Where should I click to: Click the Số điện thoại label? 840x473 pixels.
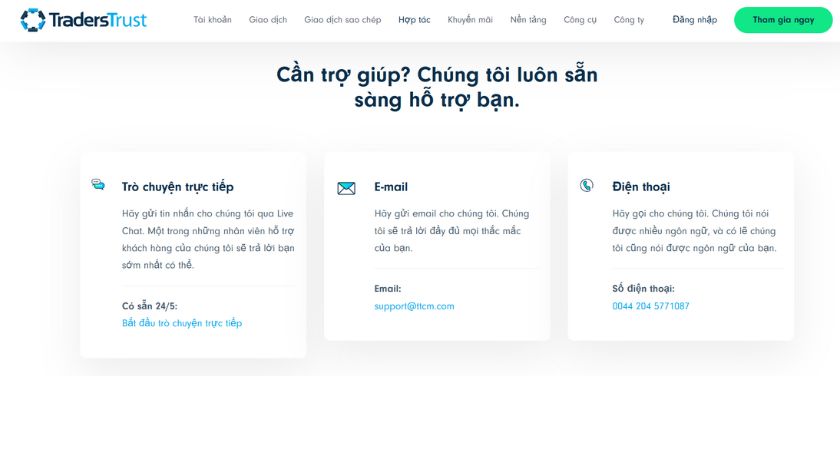point(643,288)
